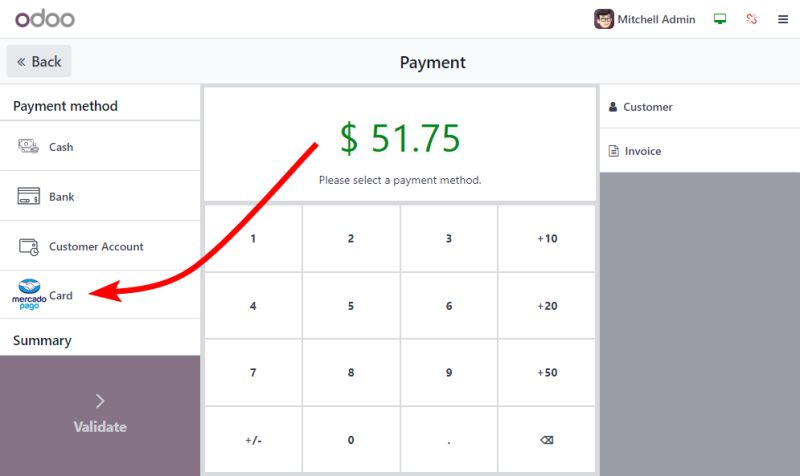This screenshot has height=476, width=800.
Task: Pick the Customer Account payment icon
Action: pyautogui.click(x=29, y=247)
